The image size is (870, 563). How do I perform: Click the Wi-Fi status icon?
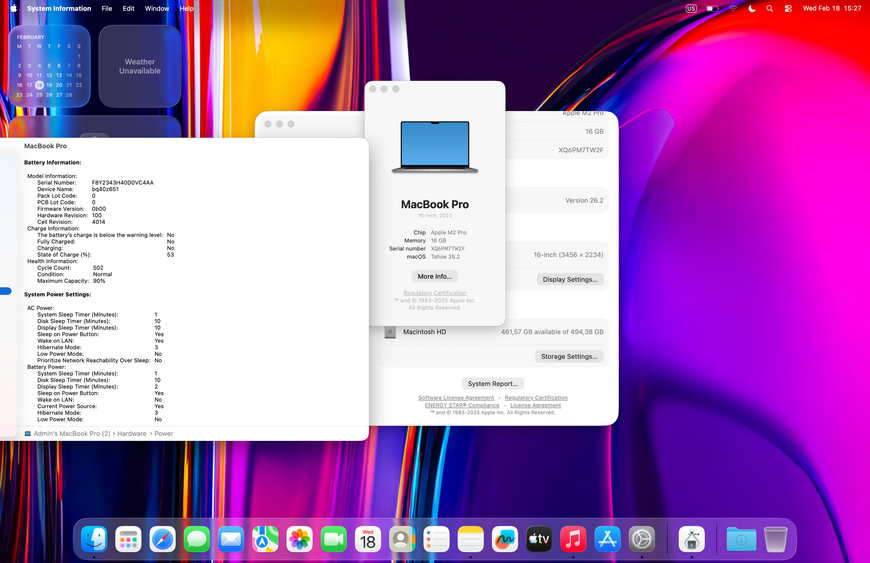(733, 8)
